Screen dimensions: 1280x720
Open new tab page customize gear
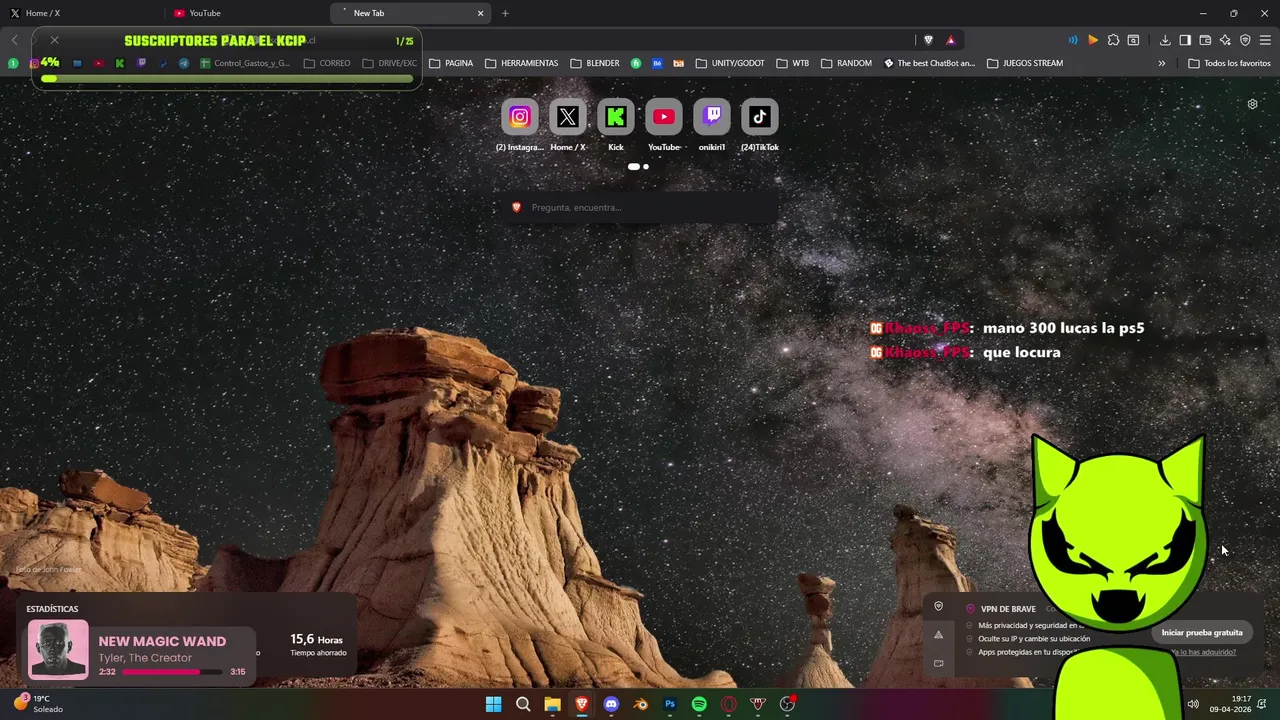(1252, 104)
